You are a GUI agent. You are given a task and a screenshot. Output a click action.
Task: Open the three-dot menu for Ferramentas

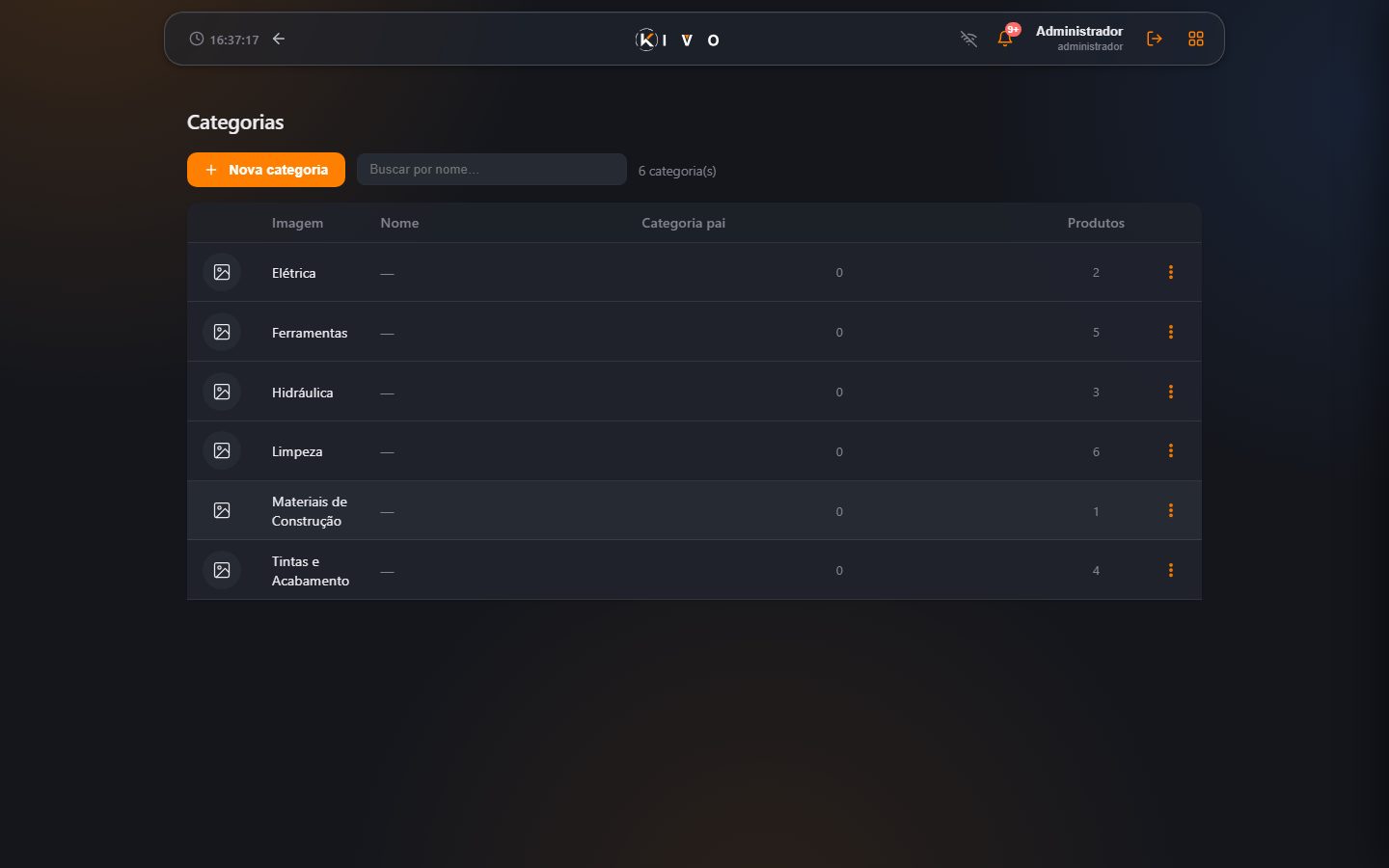[x=1171, y=332]
